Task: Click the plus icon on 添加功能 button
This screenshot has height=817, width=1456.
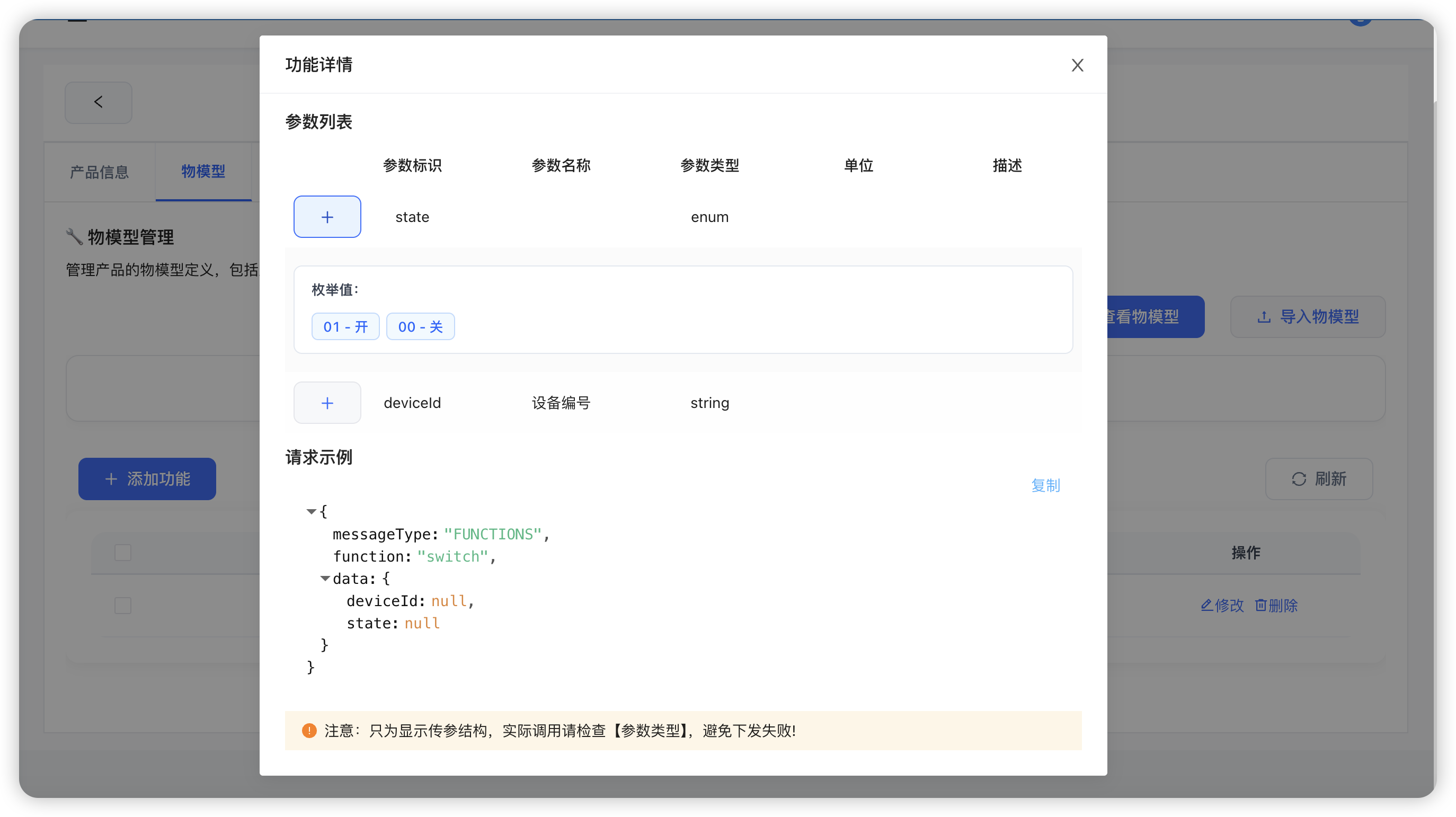Action: tap(111, 479)
